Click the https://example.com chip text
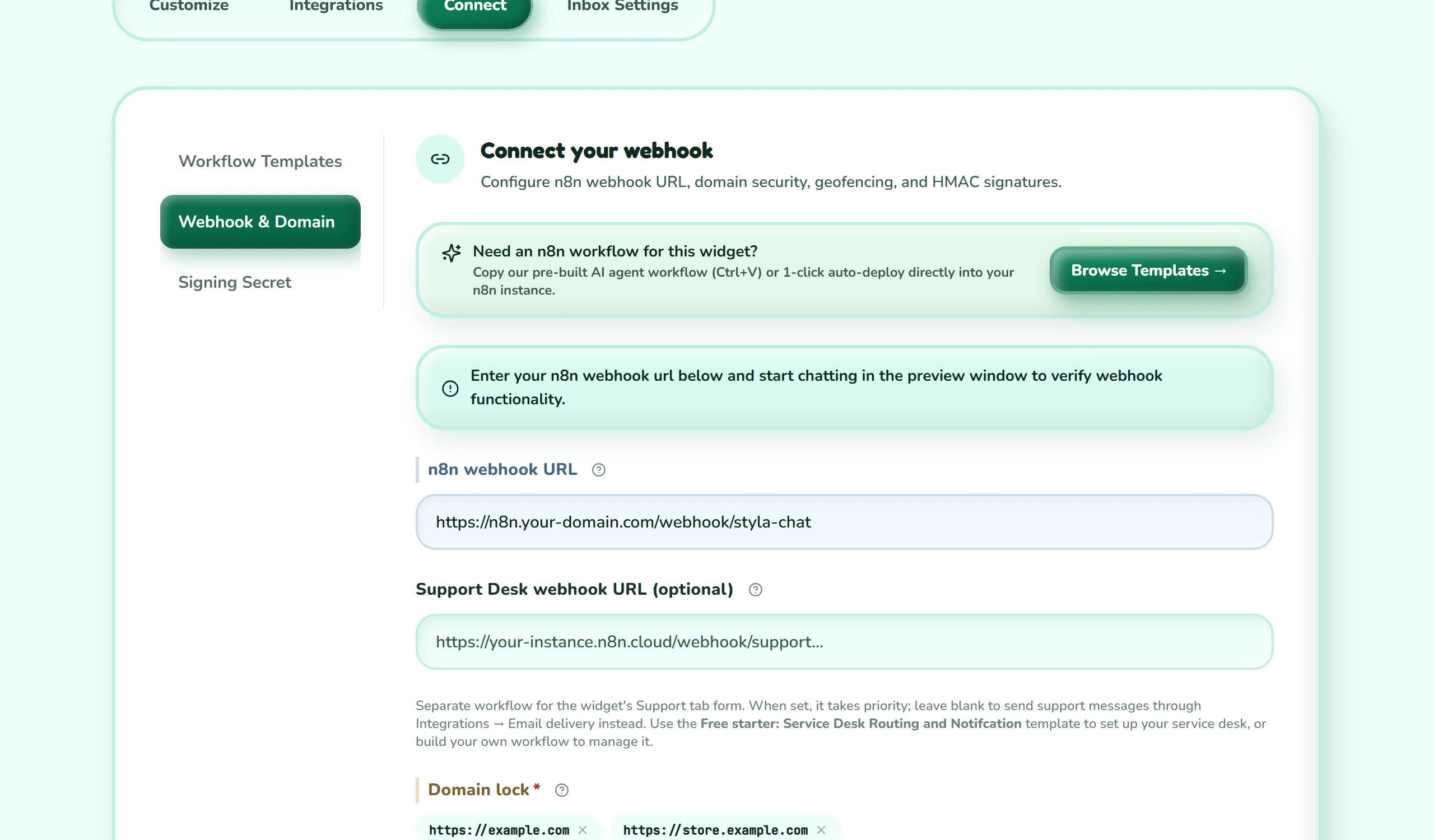Screen dimensions: 1434x840 (x=499, y=830)
